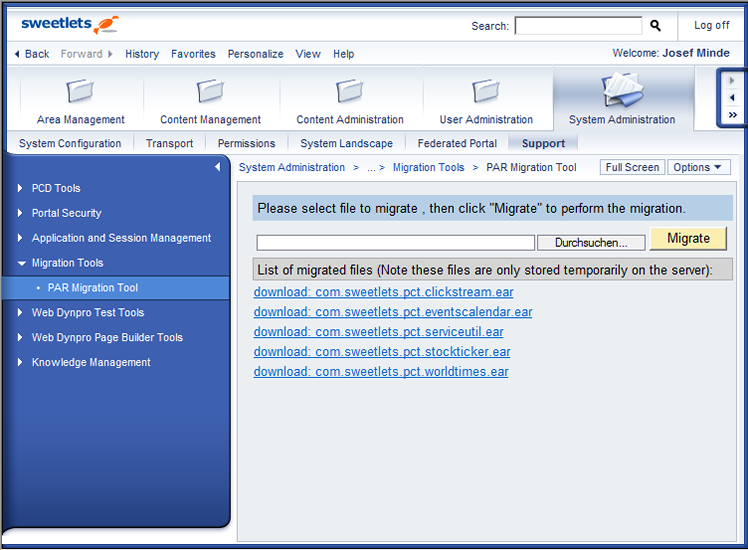
Task: Click PCD Tools label
Action: pyautogui.click(x=56, y=188)
